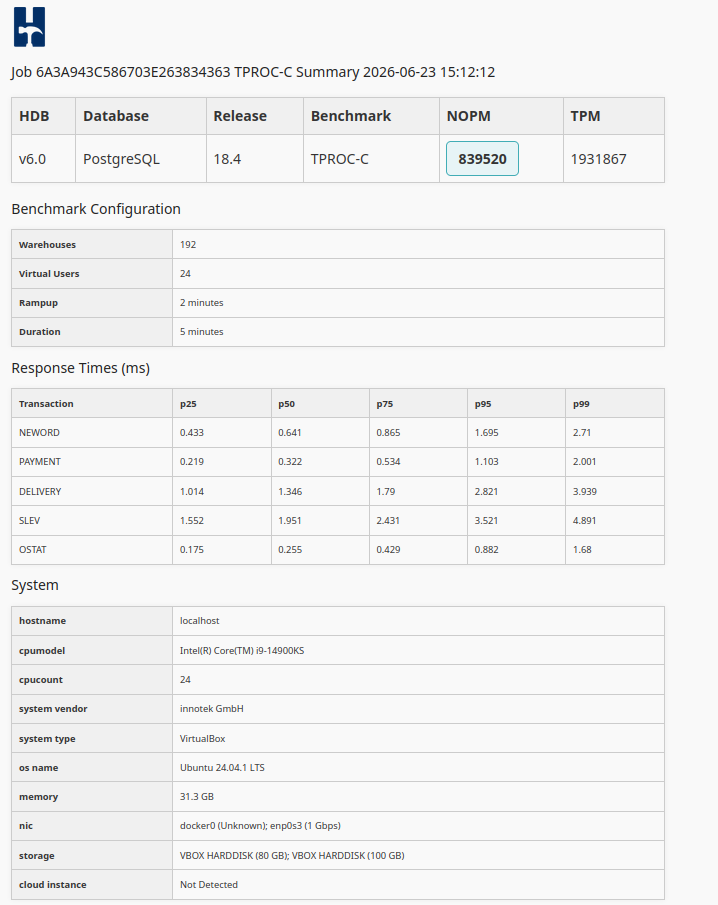Click the PAYMENT transaction row label
718x905 pixels.
40,462
